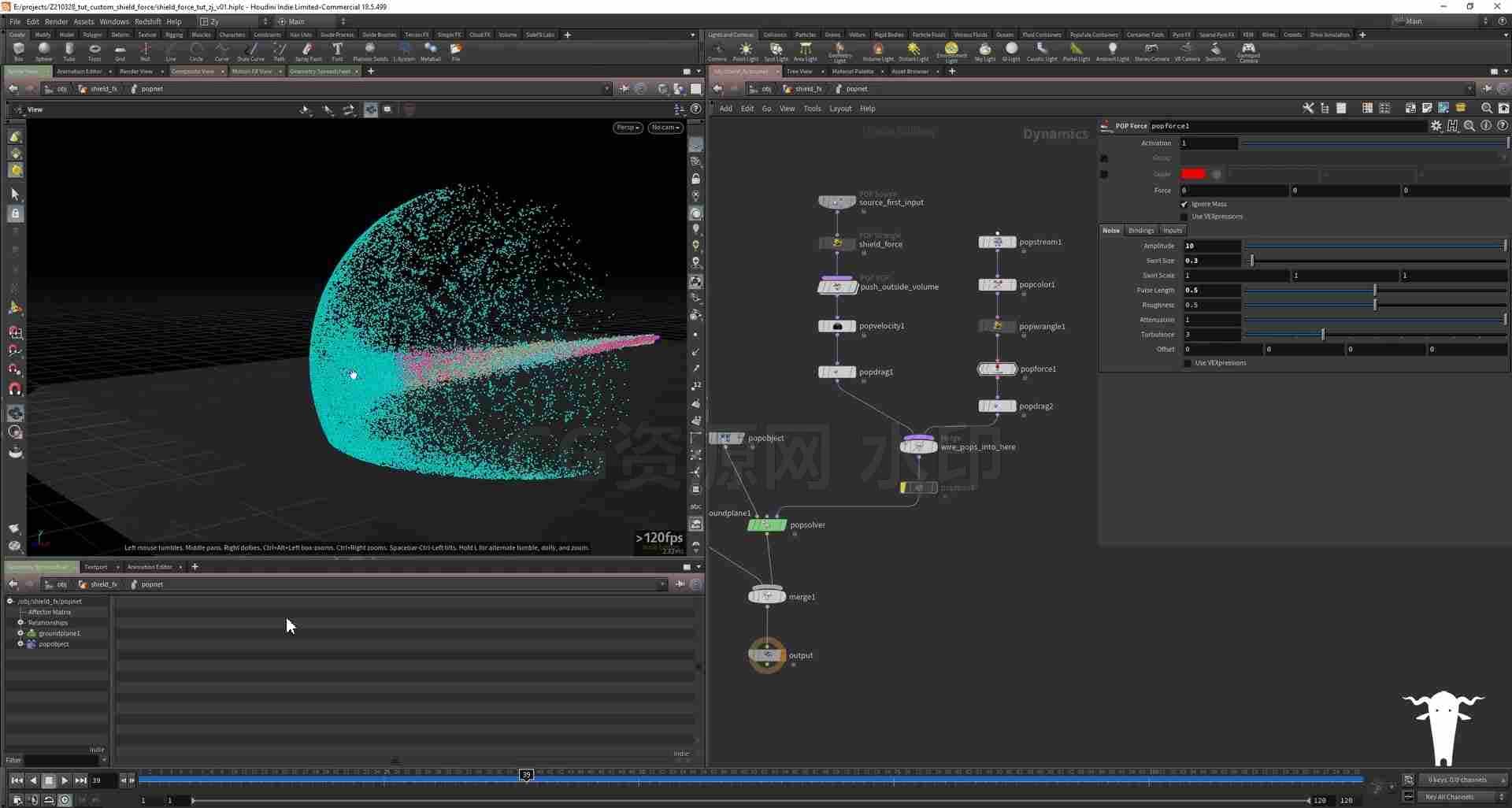The height and width of the screenshot is (808, 1512).
Task: Click the Sky Light shelf icon
Action: 984,52
